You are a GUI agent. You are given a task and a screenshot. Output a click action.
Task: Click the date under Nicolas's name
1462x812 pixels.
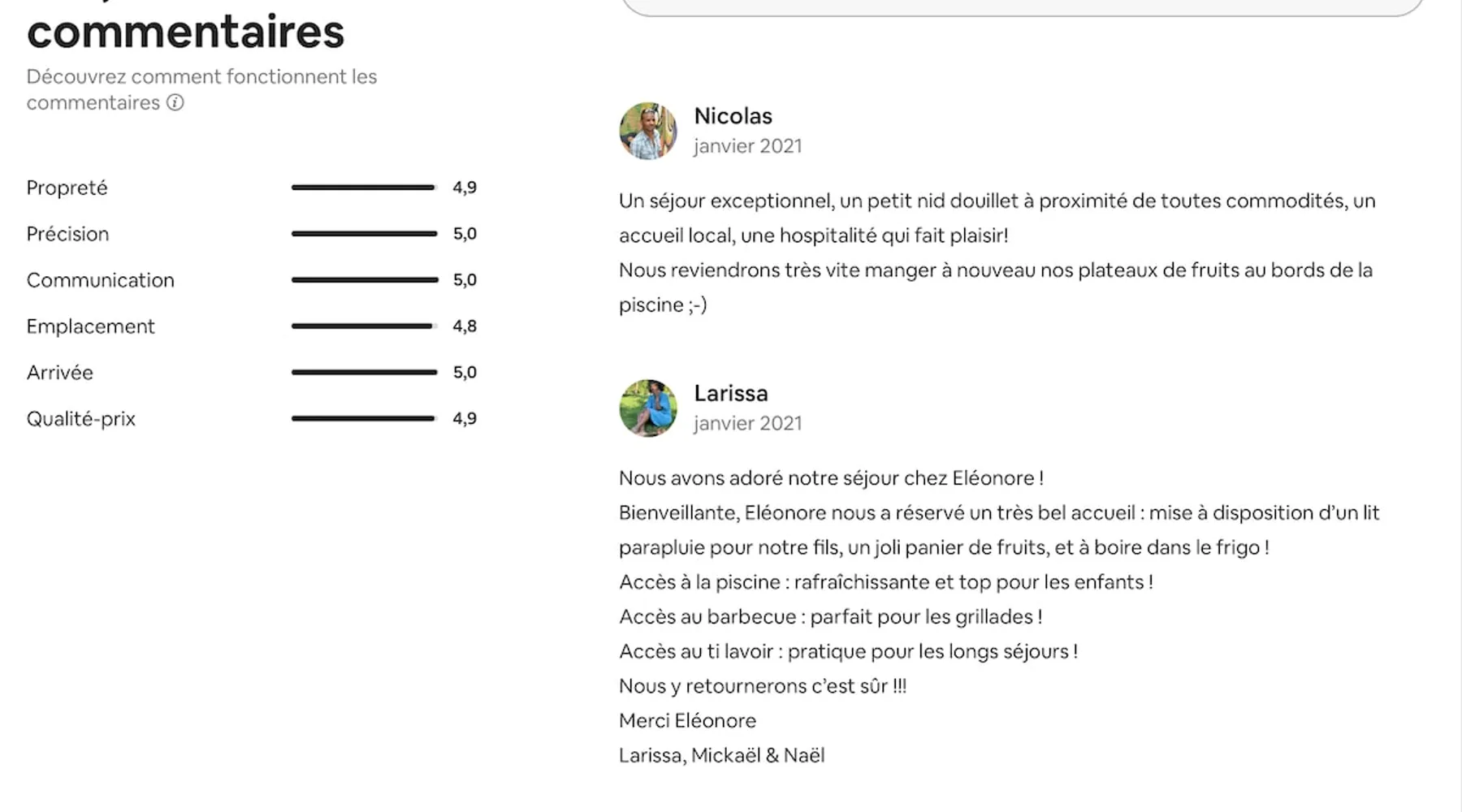point(747,146)
